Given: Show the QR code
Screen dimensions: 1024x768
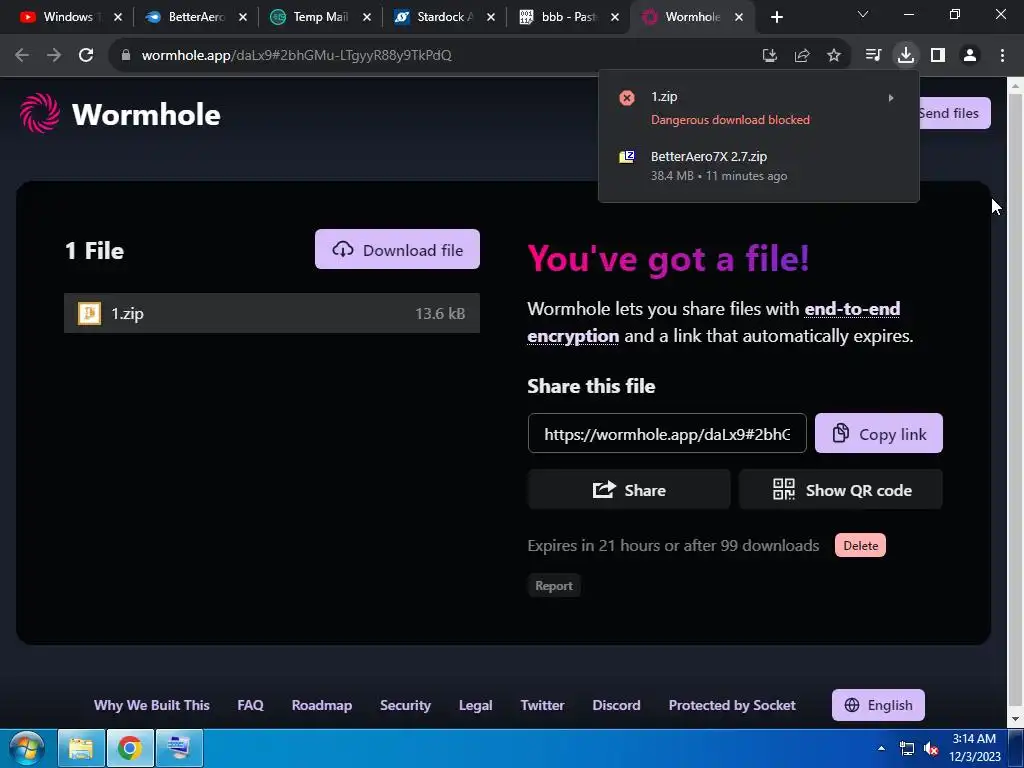Looking at the screenshot, I should coord(841,490).
